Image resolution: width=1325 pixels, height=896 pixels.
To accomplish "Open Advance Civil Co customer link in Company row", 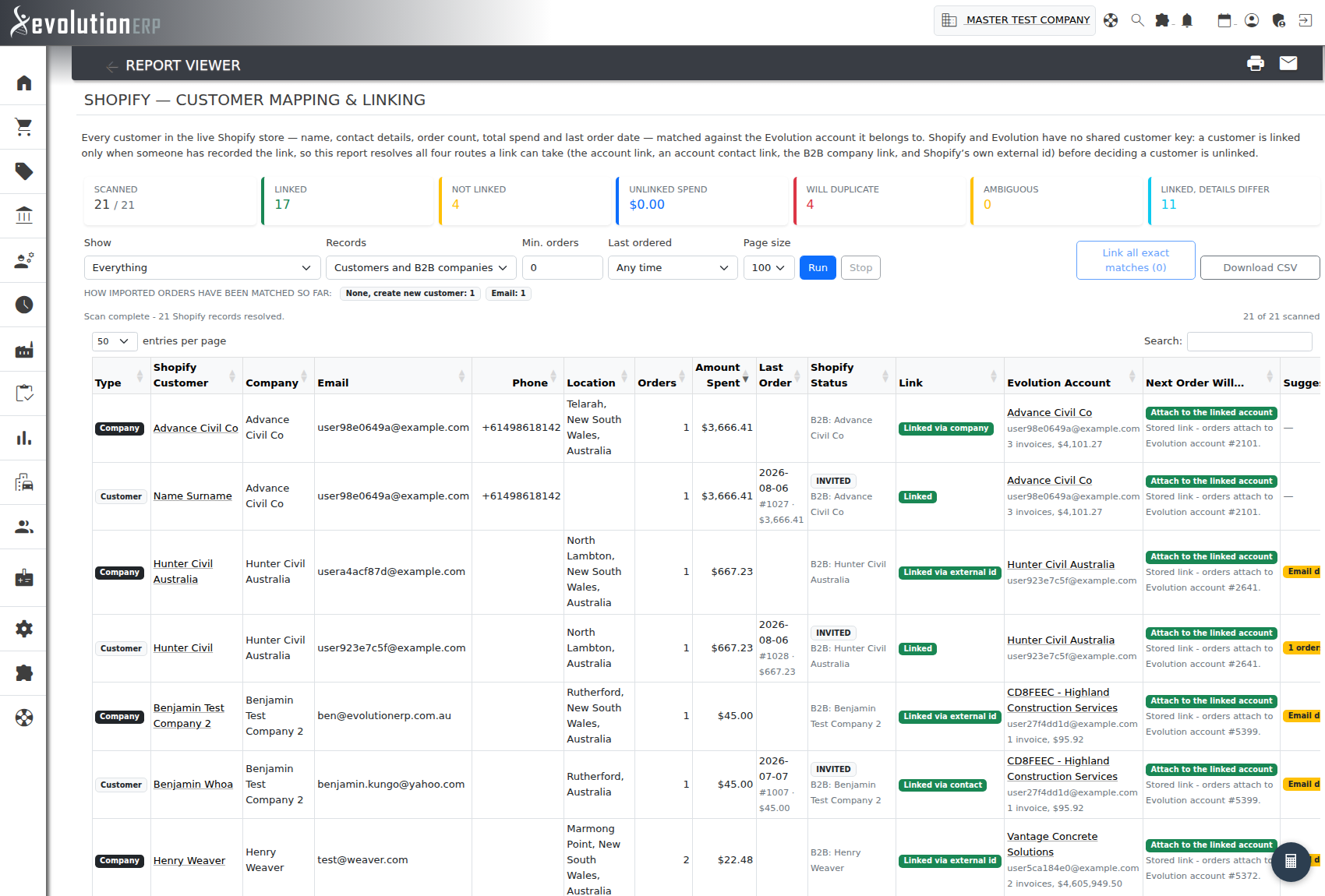I will [196, 428].
